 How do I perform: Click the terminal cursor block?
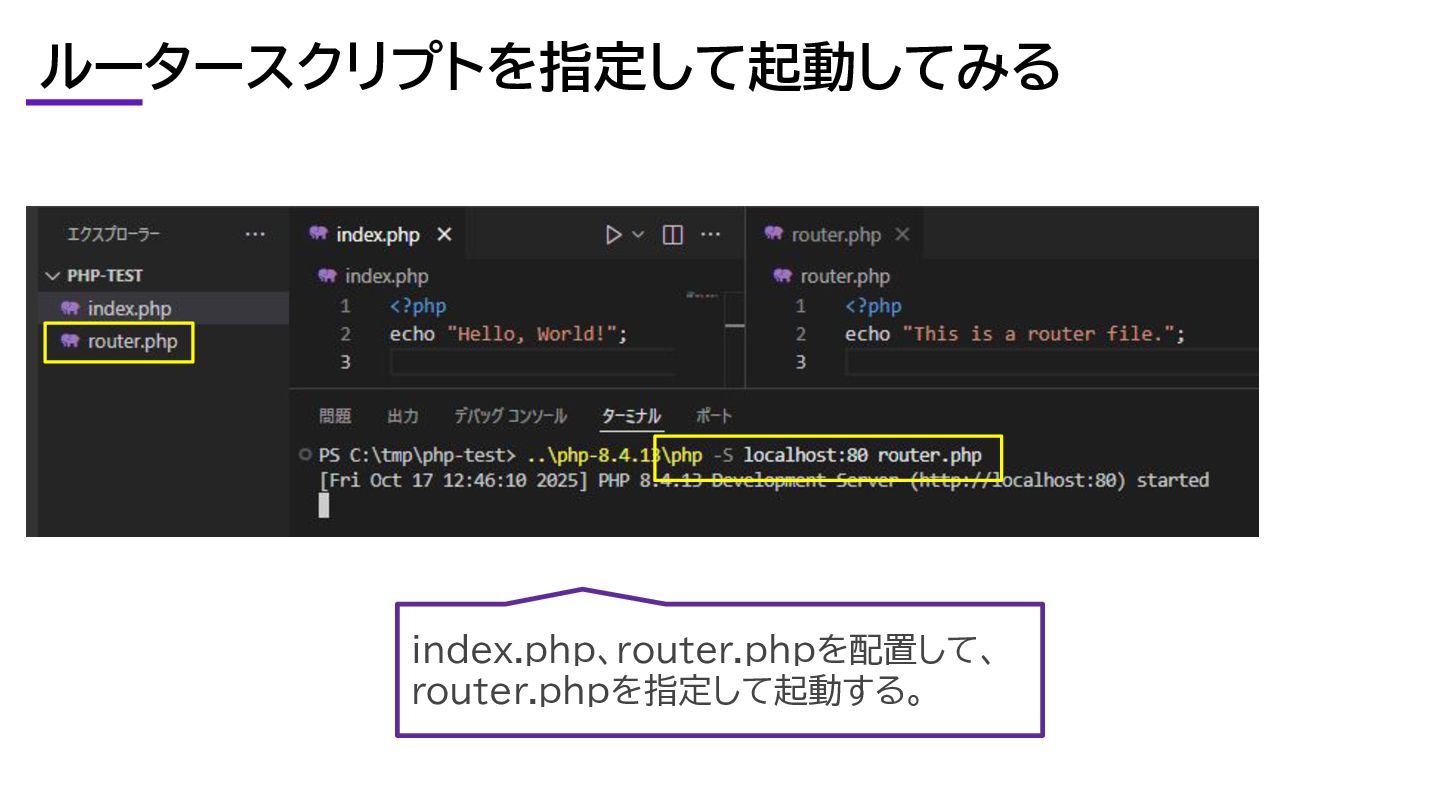coord(324,505)
